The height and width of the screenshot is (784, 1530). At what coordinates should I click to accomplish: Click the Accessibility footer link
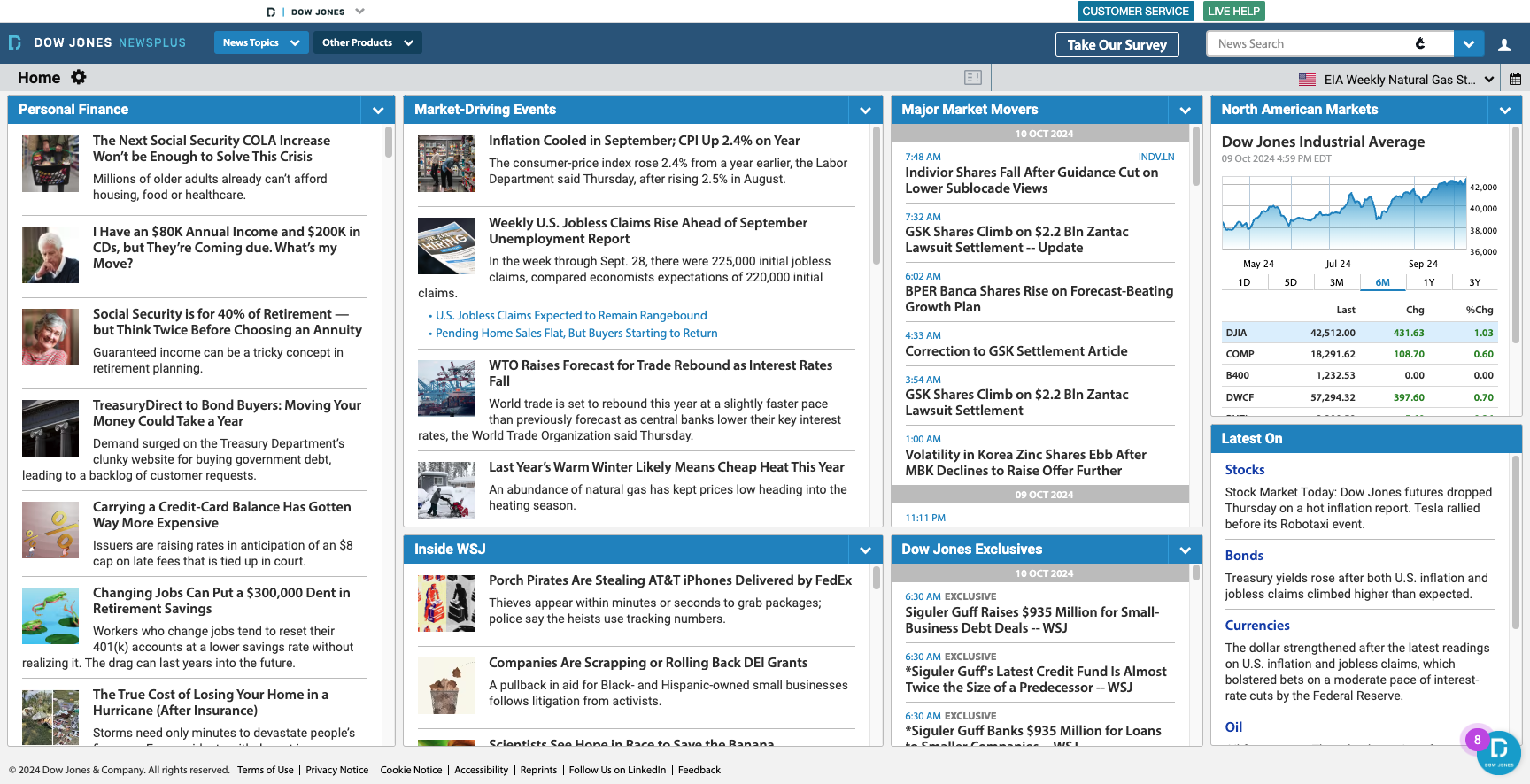click(x=482, y=770)
